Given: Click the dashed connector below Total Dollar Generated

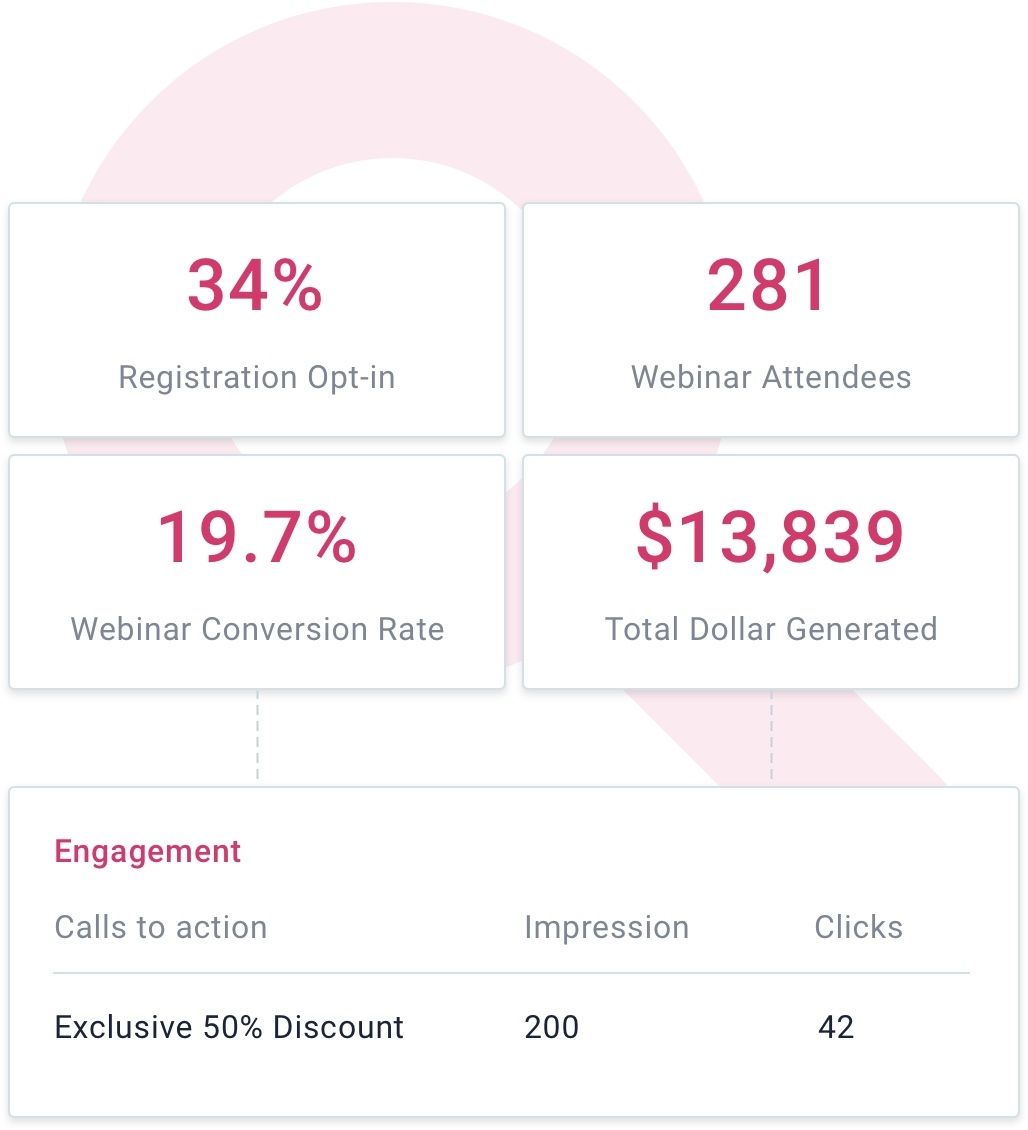Looking at the screenshot, I should [771, 736].
